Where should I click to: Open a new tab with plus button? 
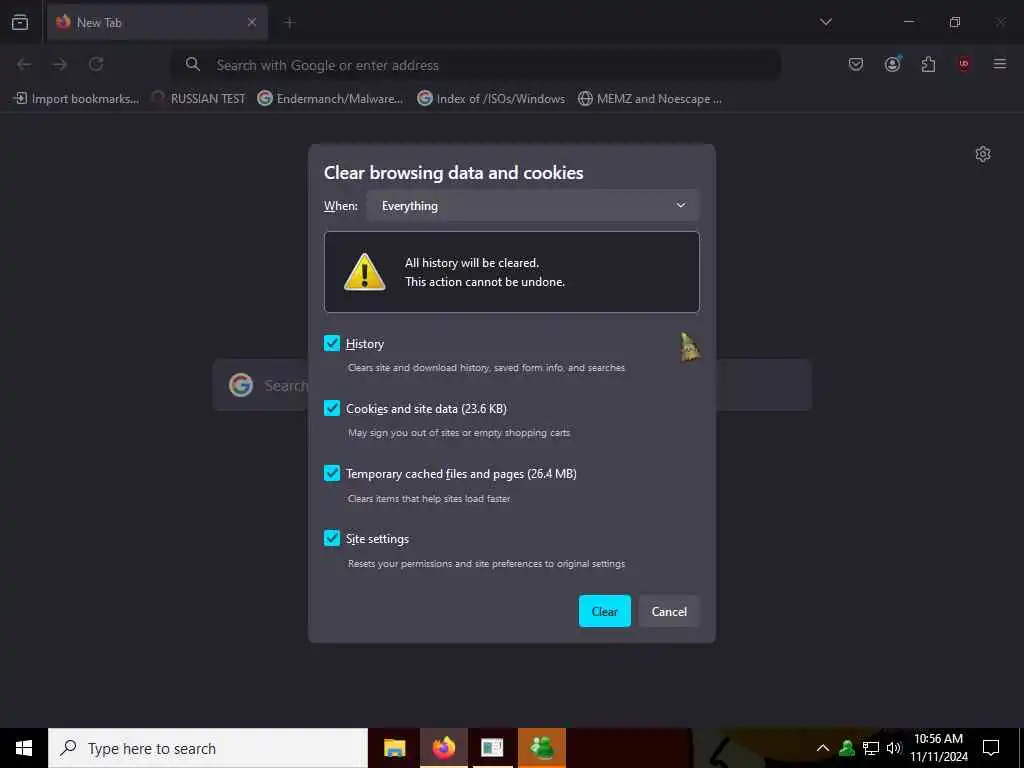(x=290, y=23)
